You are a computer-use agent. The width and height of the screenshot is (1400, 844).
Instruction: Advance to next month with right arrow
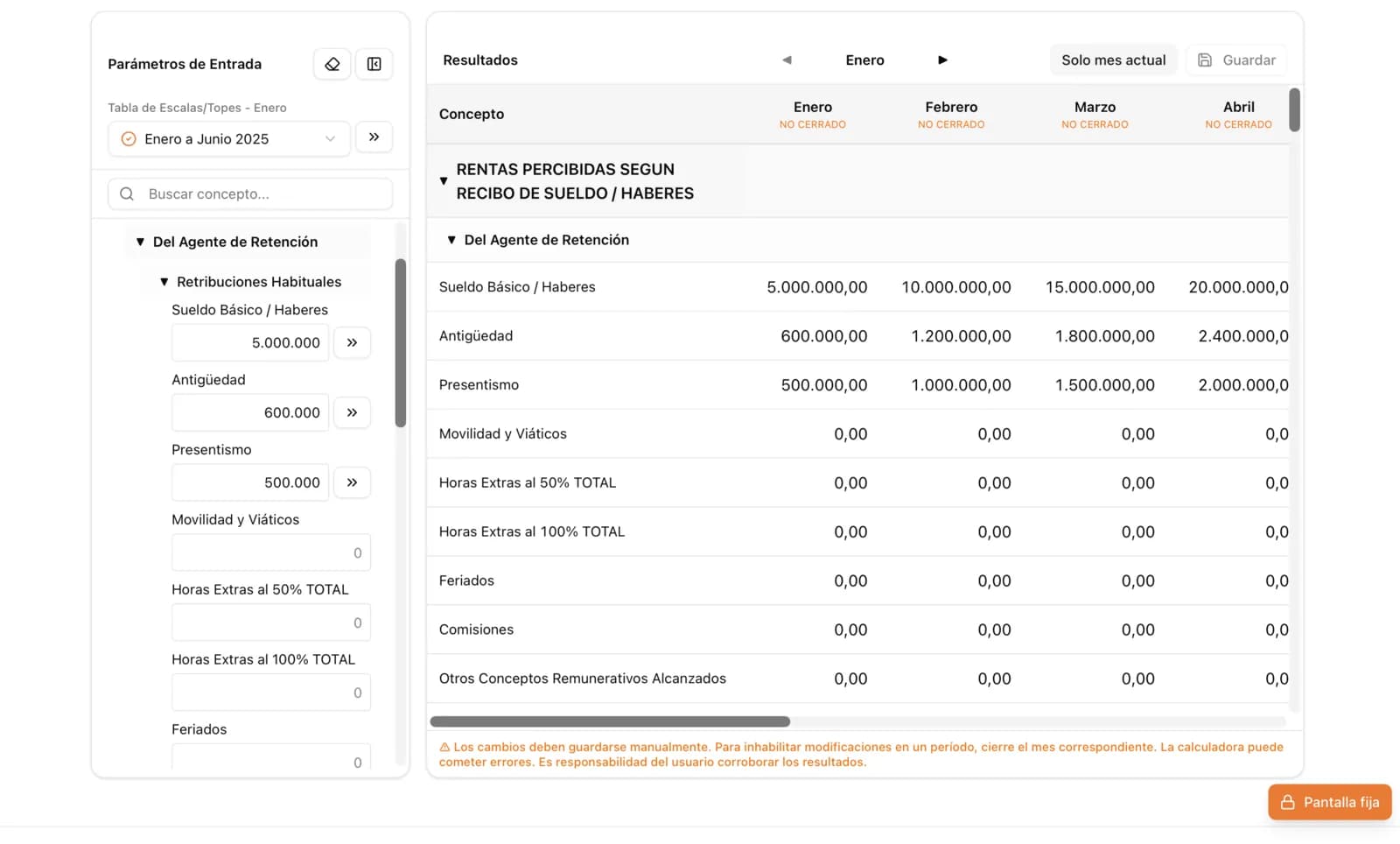pos(942,60)
